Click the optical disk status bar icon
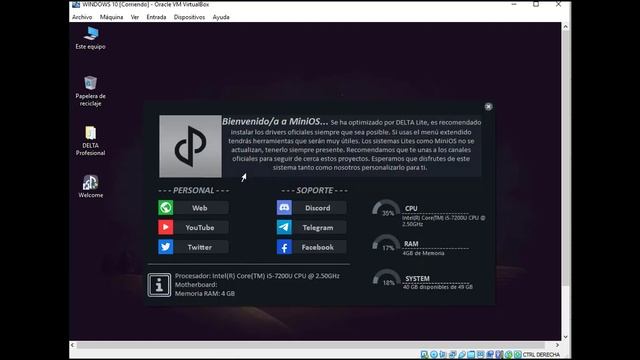The height and width of the screenshot is (360, 640). [x=434, y=354]
